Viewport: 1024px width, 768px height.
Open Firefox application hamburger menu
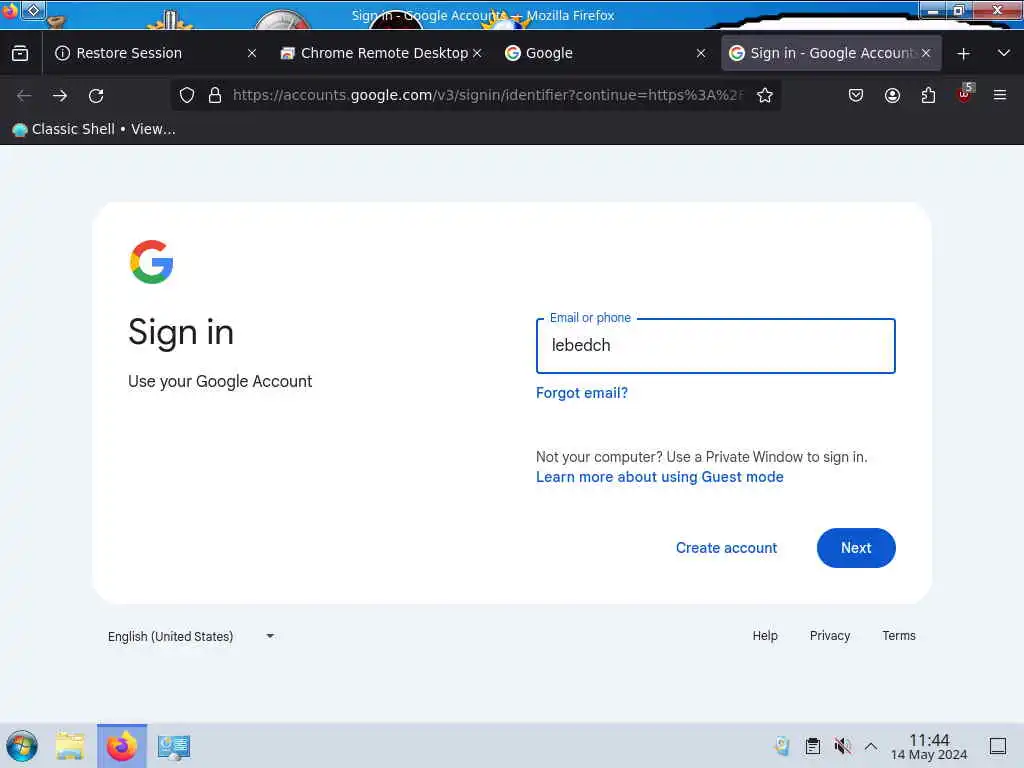point(1000,95)
